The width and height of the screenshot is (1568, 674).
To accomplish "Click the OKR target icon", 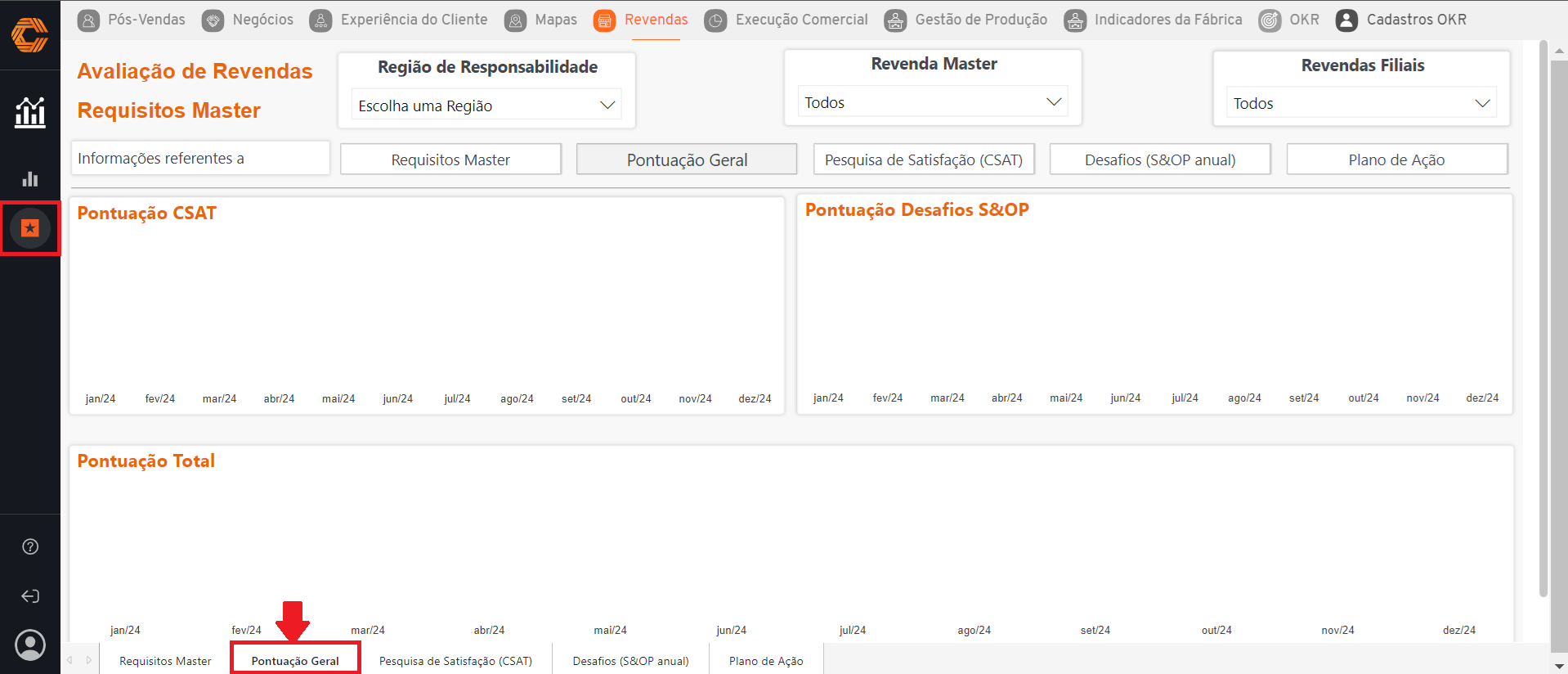I will [x=1270, y=20].
